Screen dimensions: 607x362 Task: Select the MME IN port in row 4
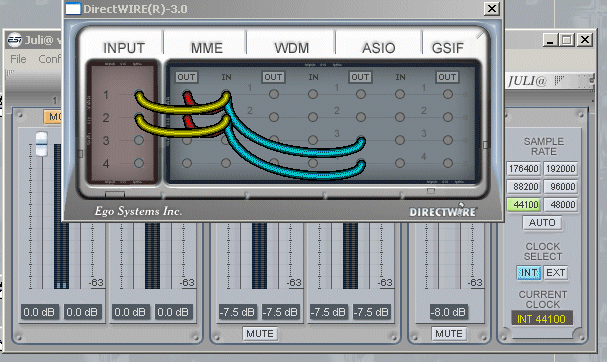[x=226, y=163]
